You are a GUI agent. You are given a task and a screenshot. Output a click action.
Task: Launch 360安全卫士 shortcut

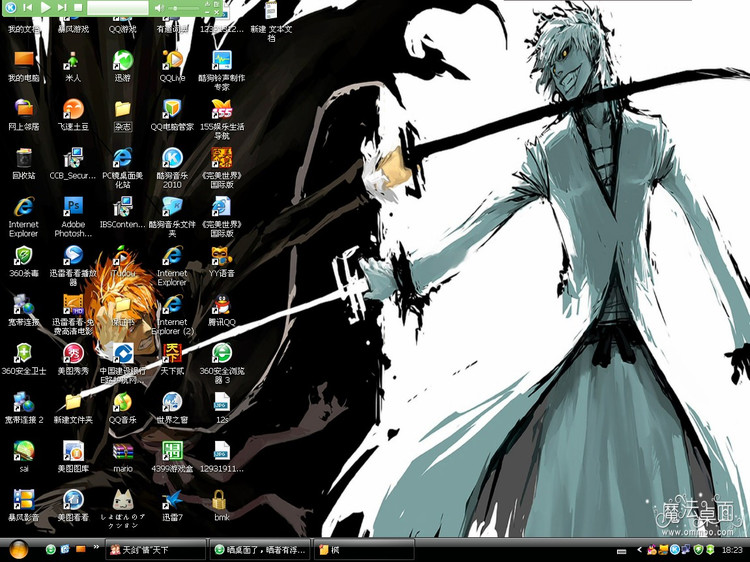(23, 359)
